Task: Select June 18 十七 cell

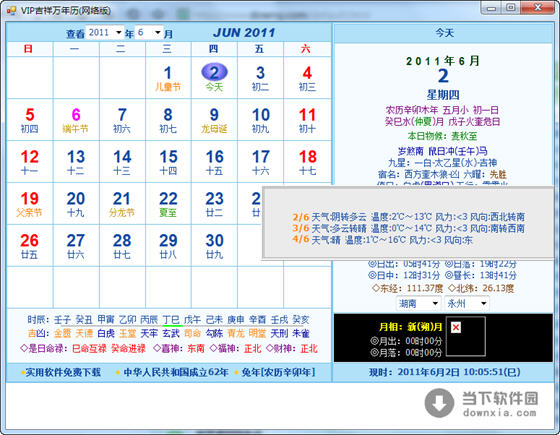Action: 307,162
